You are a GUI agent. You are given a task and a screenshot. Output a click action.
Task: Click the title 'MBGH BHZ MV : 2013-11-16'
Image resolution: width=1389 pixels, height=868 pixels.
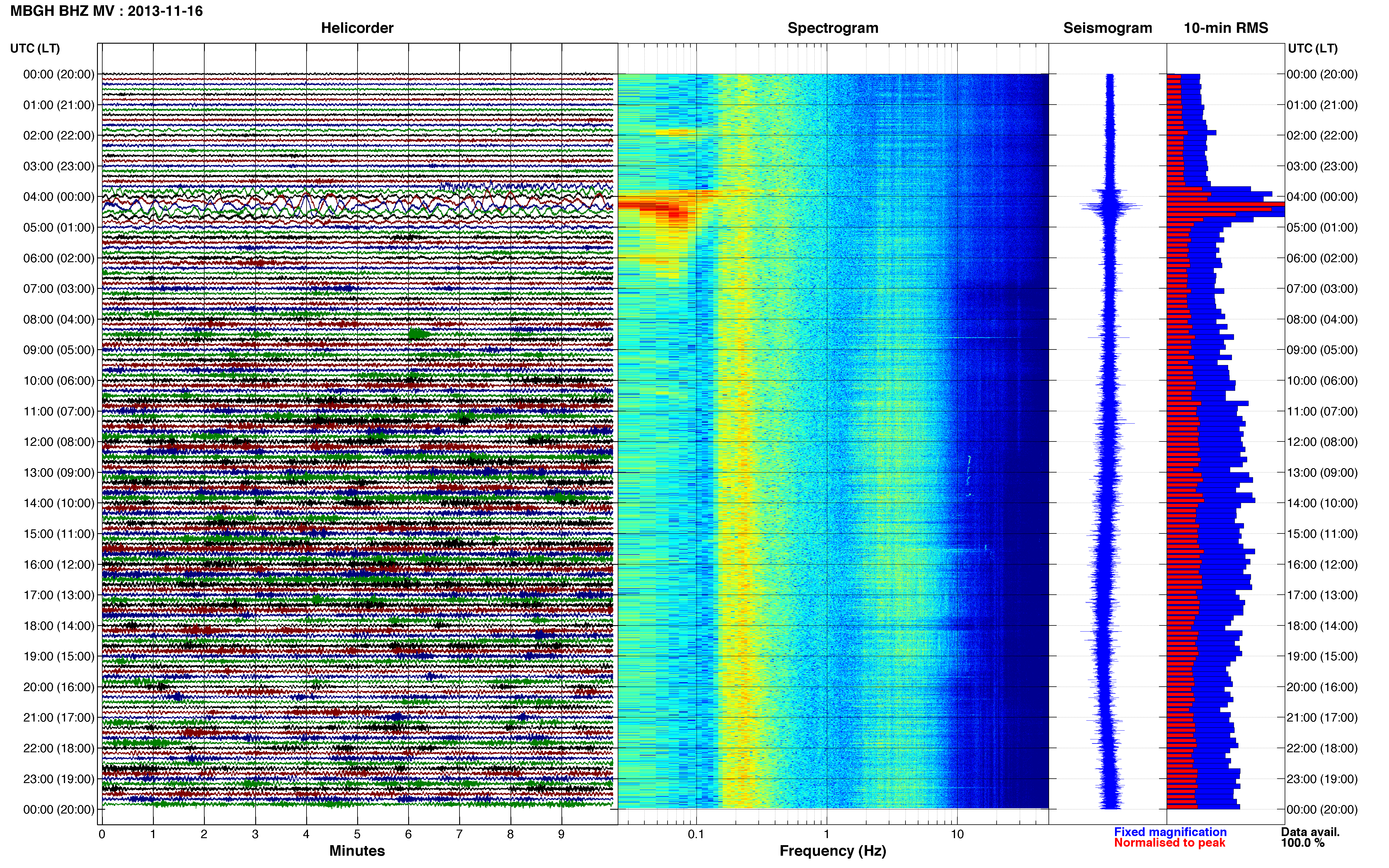pyautogui.click(x=106, y=11)
